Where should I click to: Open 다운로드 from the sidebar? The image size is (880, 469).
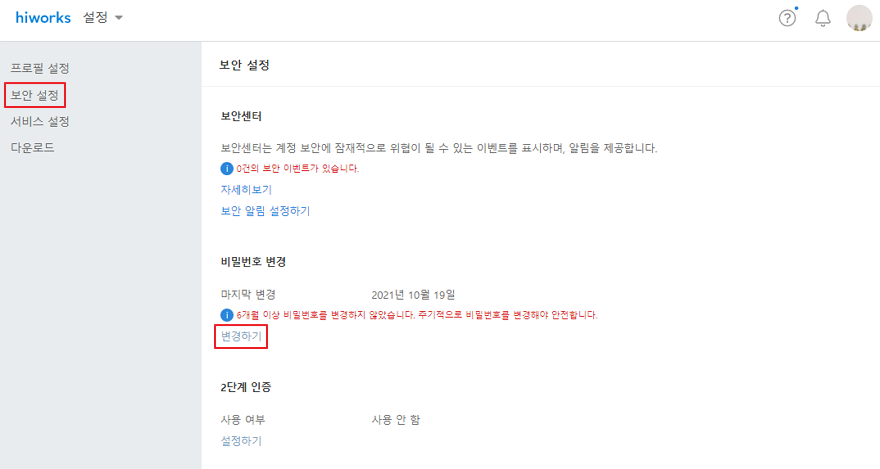33,148
